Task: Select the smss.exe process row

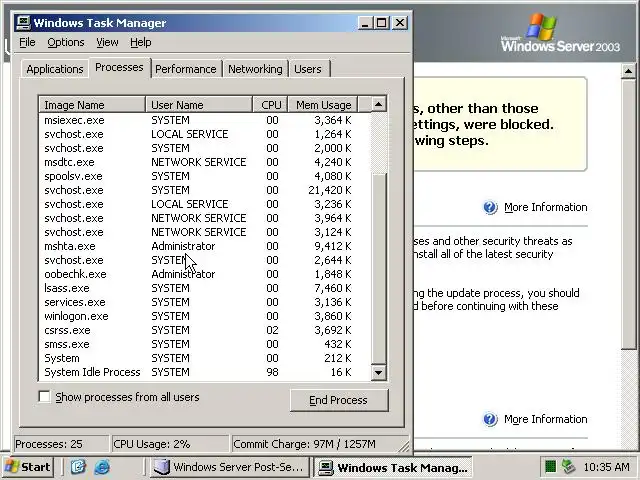Action: coord(205,344)
